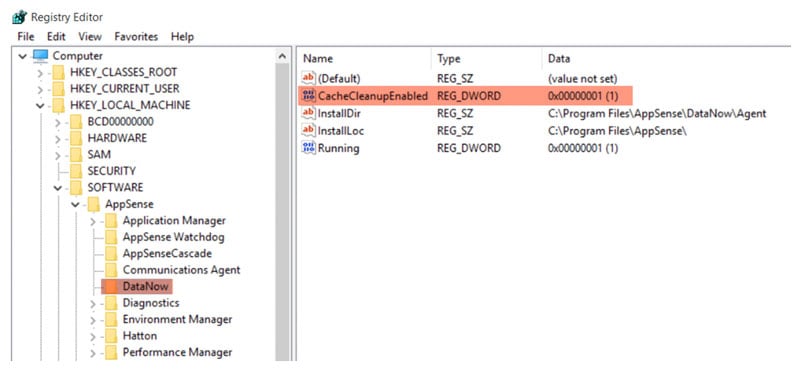Click the tree pane scrollbar up arrow
The image size is (800, 372).
click(x=282, y=56)
